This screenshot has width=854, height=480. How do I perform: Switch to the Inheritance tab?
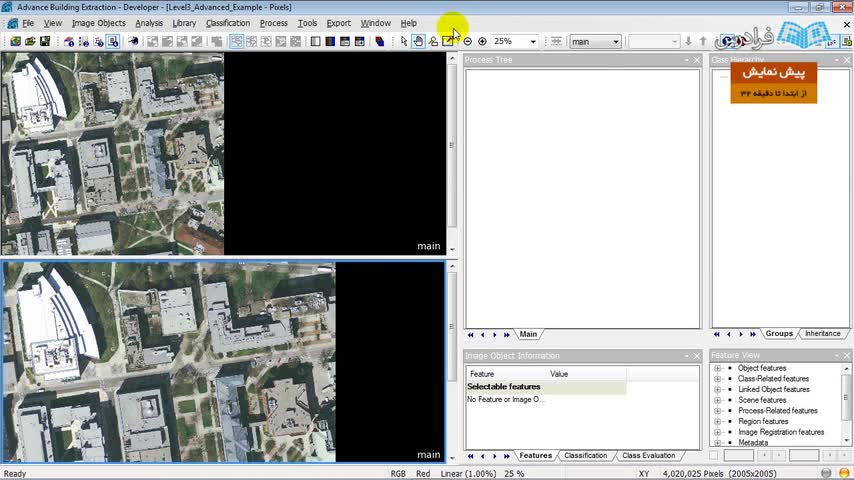(822, 334)
